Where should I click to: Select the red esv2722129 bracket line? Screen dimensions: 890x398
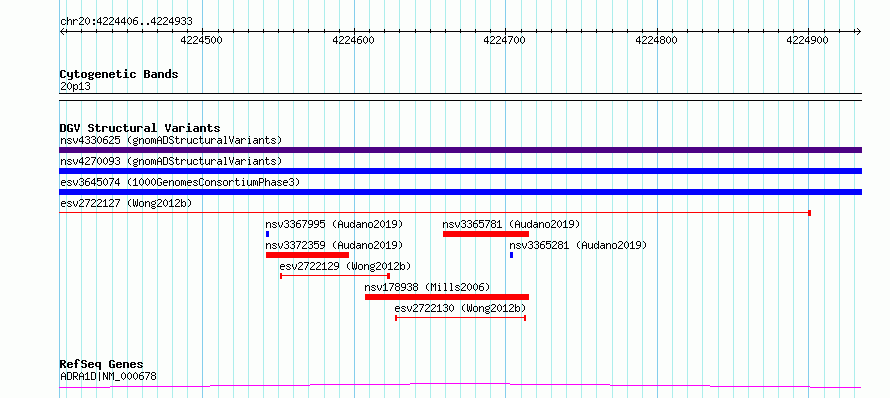pos(335,276)
